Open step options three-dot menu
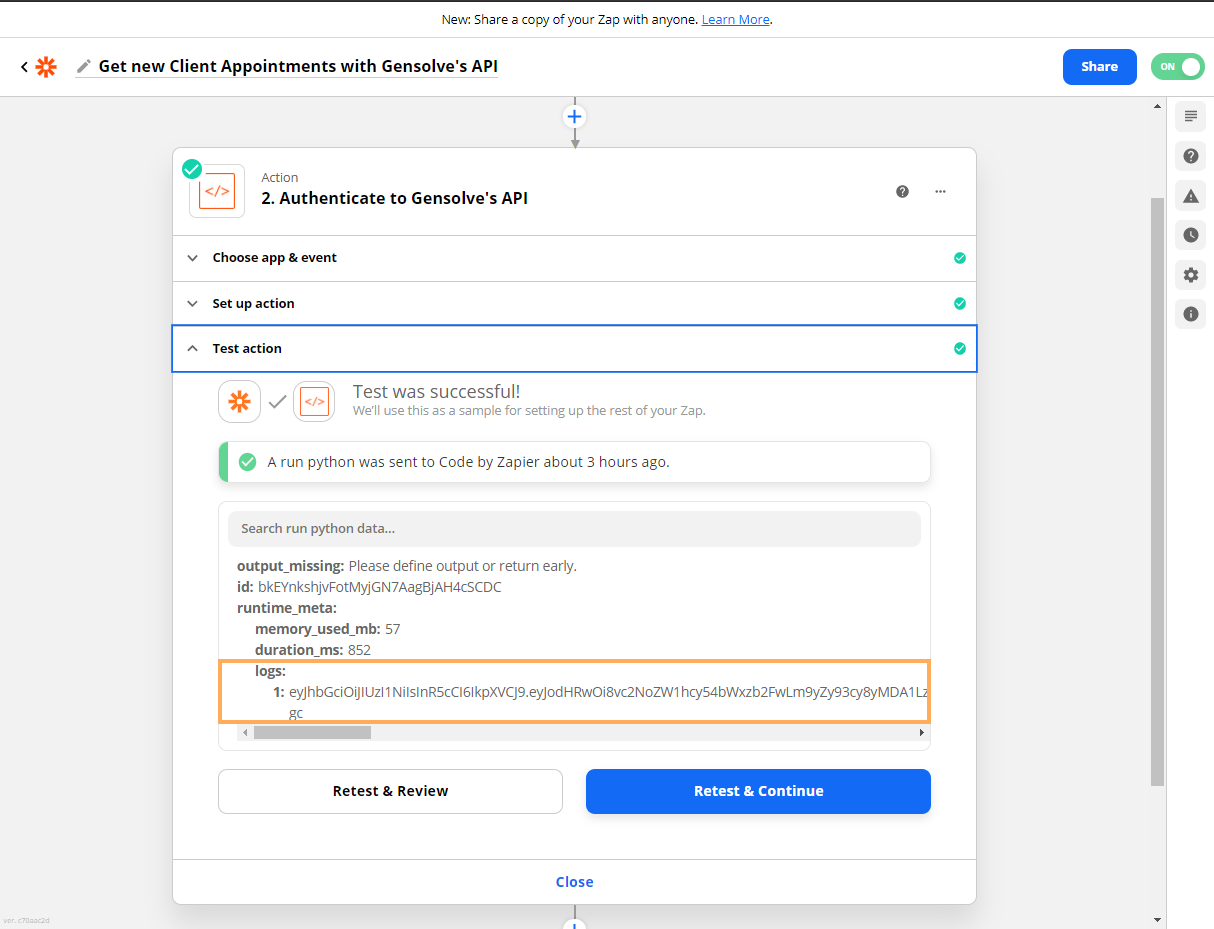The height and width of the screenshot is (929, 1214). click(940, 191)
